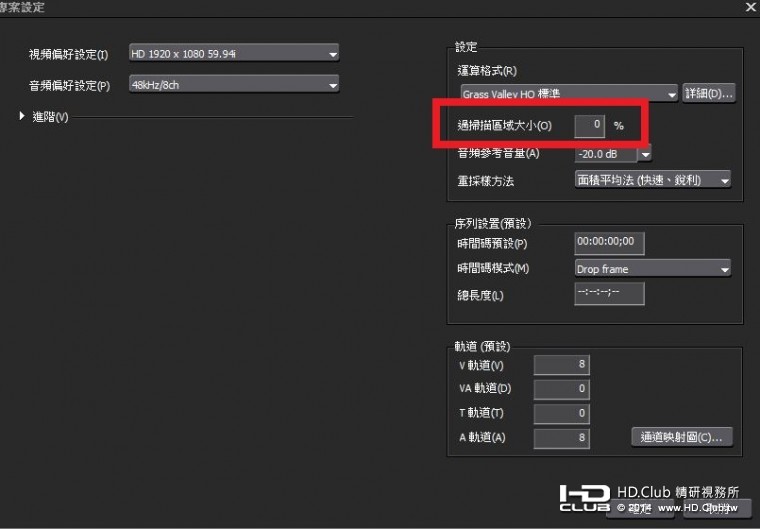The image size is (760, 529).
Task: Click the VA 軌道 count field
Action: (x=561, y=389)
